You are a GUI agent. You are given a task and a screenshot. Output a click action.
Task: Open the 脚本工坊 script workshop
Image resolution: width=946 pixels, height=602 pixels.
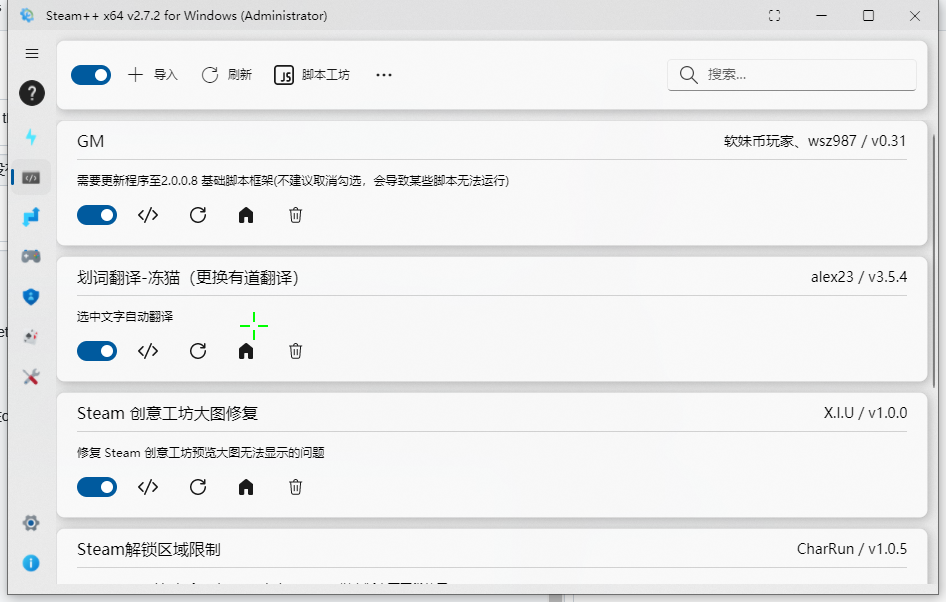(311, 74)
